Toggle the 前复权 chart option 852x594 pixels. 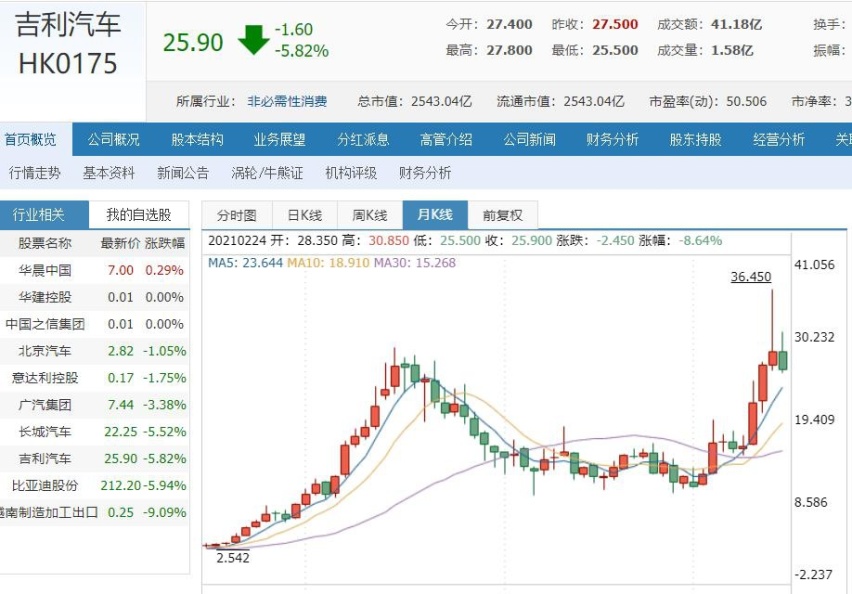point(503,216)
